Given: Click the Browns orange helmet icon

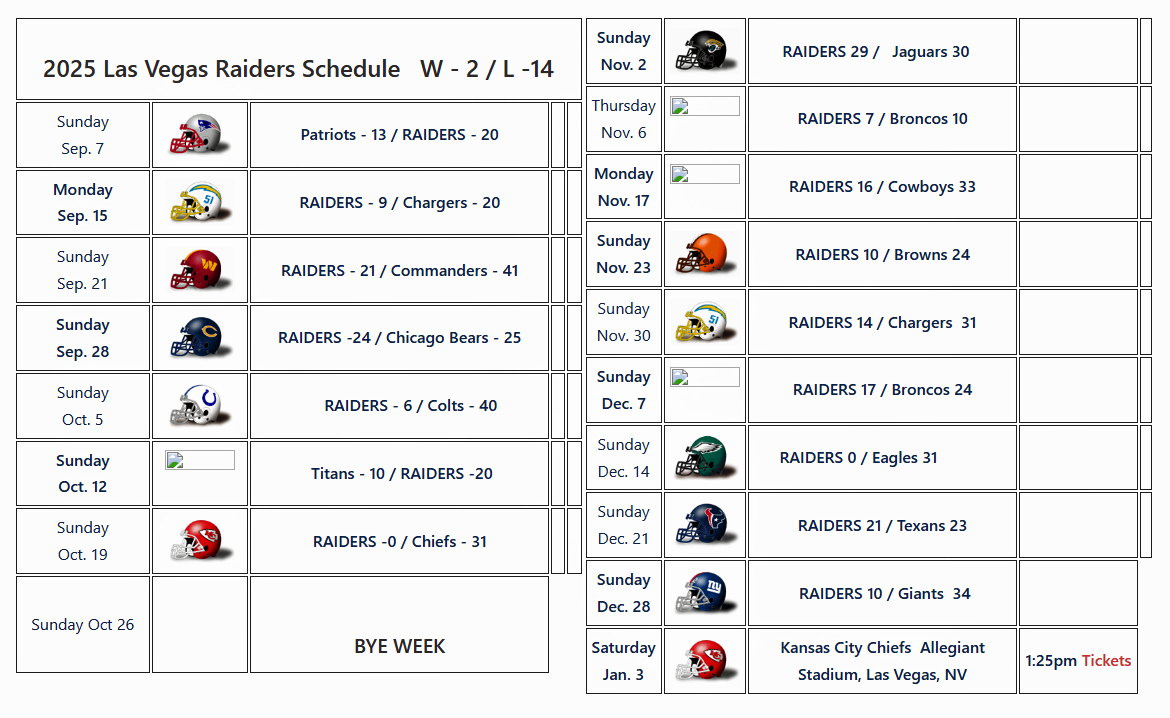Looking at the screenshot, I should point(703,254).
